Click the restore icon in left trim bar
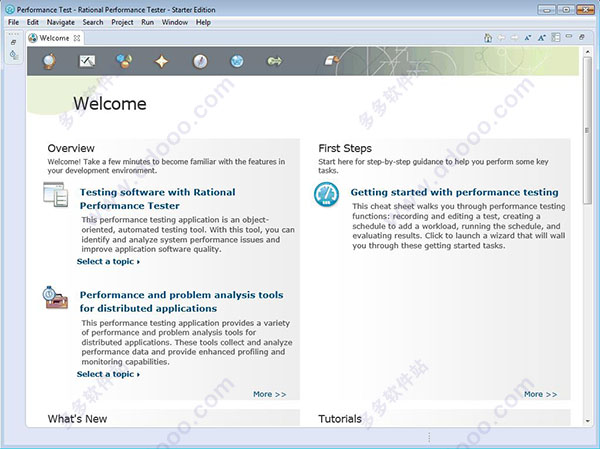The width and height of the screenshot is (600, 449). point(13,42)
